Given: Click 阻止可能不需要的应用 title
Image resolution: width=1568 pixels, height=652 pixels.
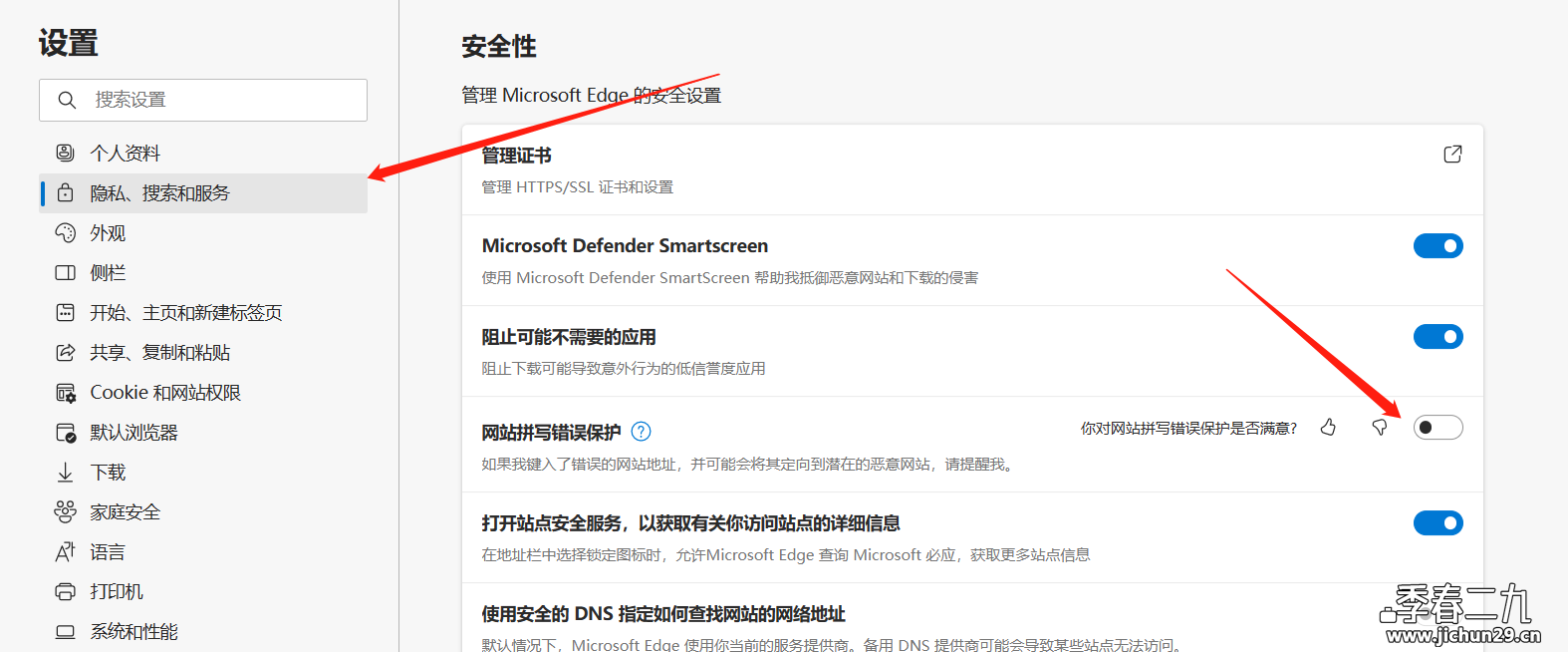Looking at the screenshot, I should tap(569, 337).
